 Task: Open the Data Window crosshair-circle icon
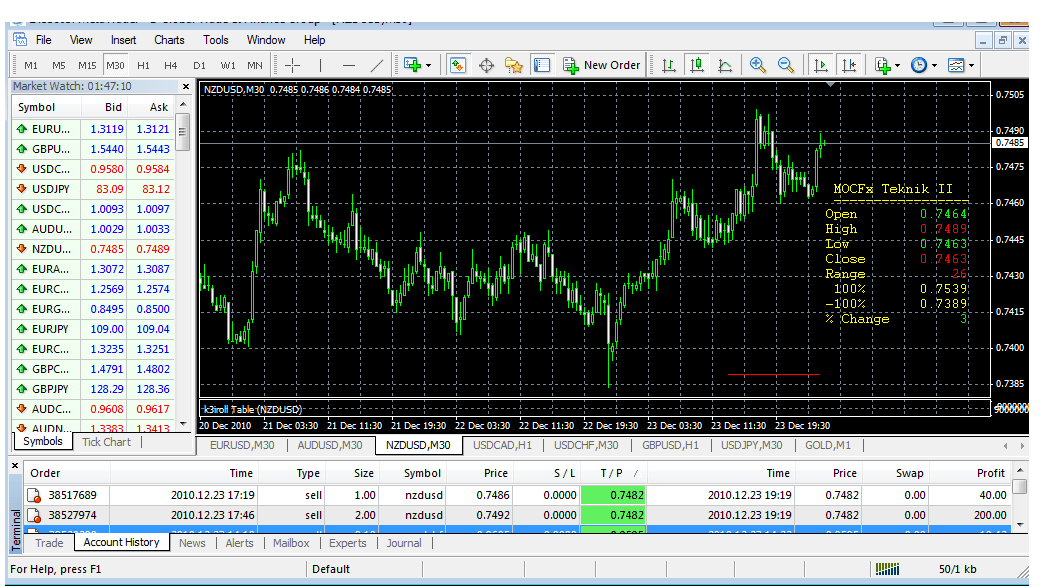[x=486, y=65]
